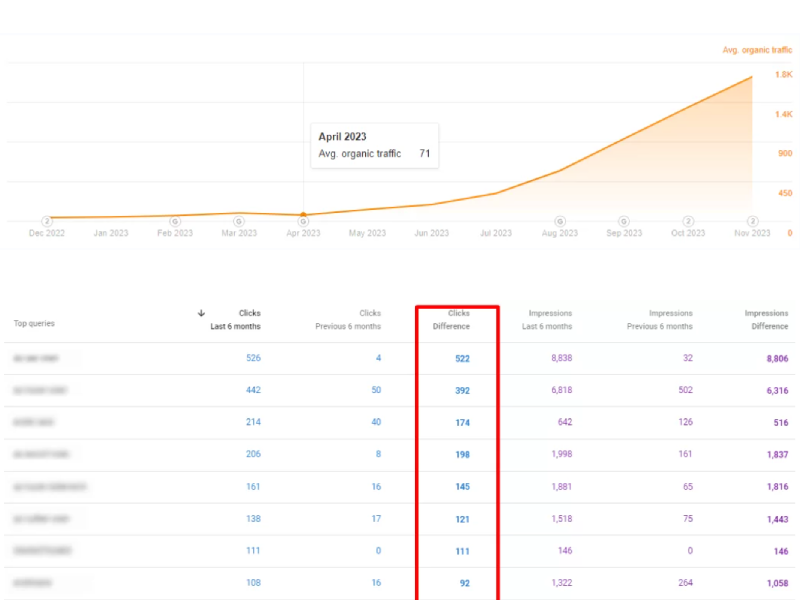Screen dimensions: 800x600
Task: Sort by Clicks Difference column header
Action: point(458,320)
